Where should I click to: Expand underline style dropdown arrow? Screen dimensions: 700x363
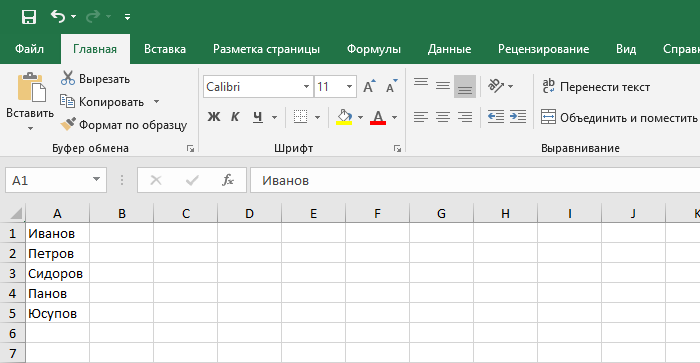pyautogui.click(x=274, y=117)
